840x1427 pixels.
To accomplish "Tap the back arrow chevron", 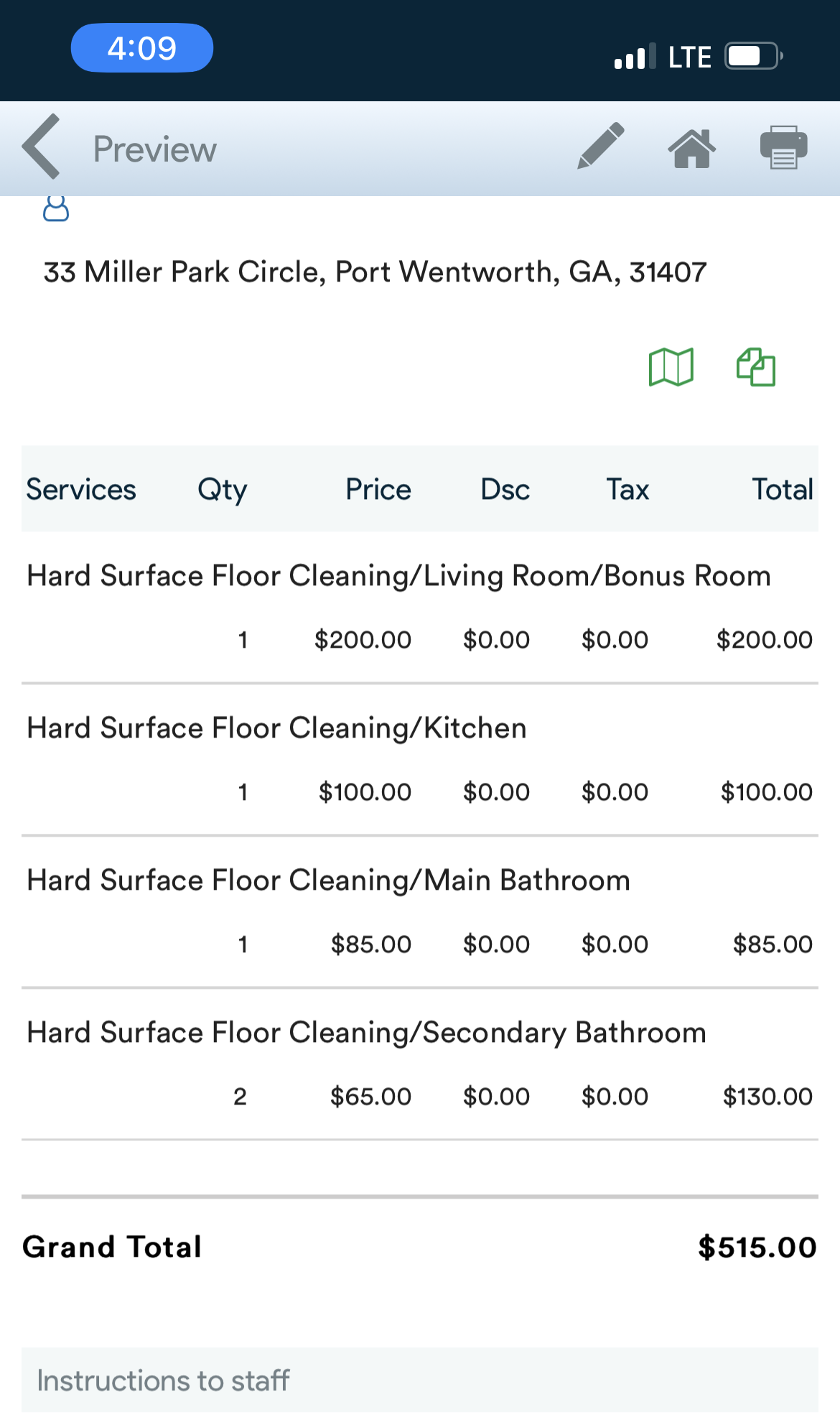I will point(42,147).
